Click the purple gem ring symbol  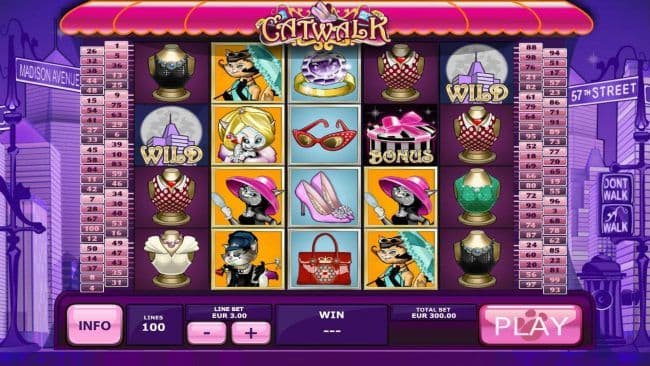coord(324,73)
